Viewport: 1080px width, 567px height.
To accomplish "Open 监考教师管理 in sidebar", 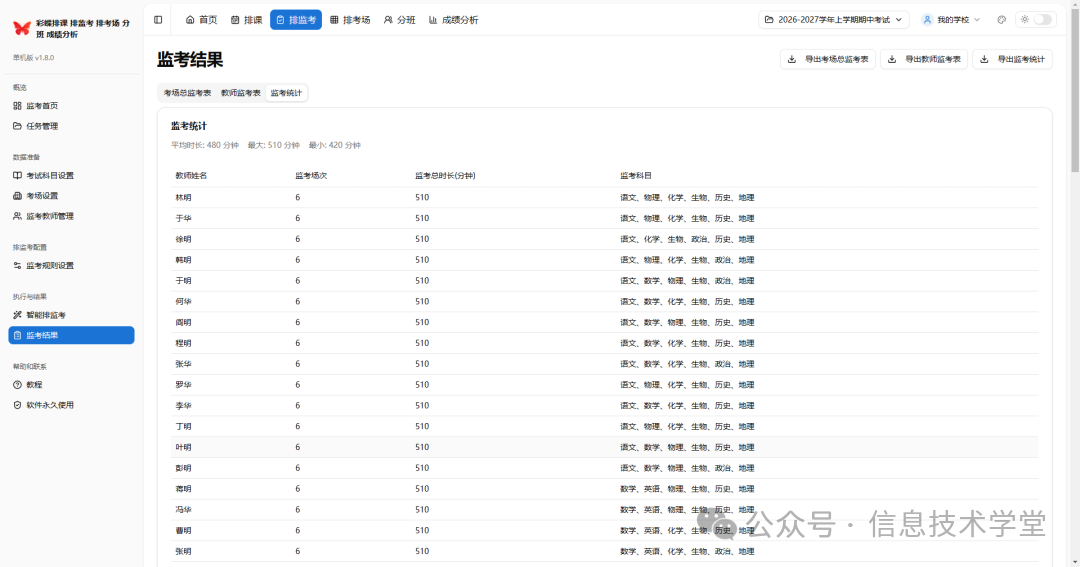I will click(72, 216).
